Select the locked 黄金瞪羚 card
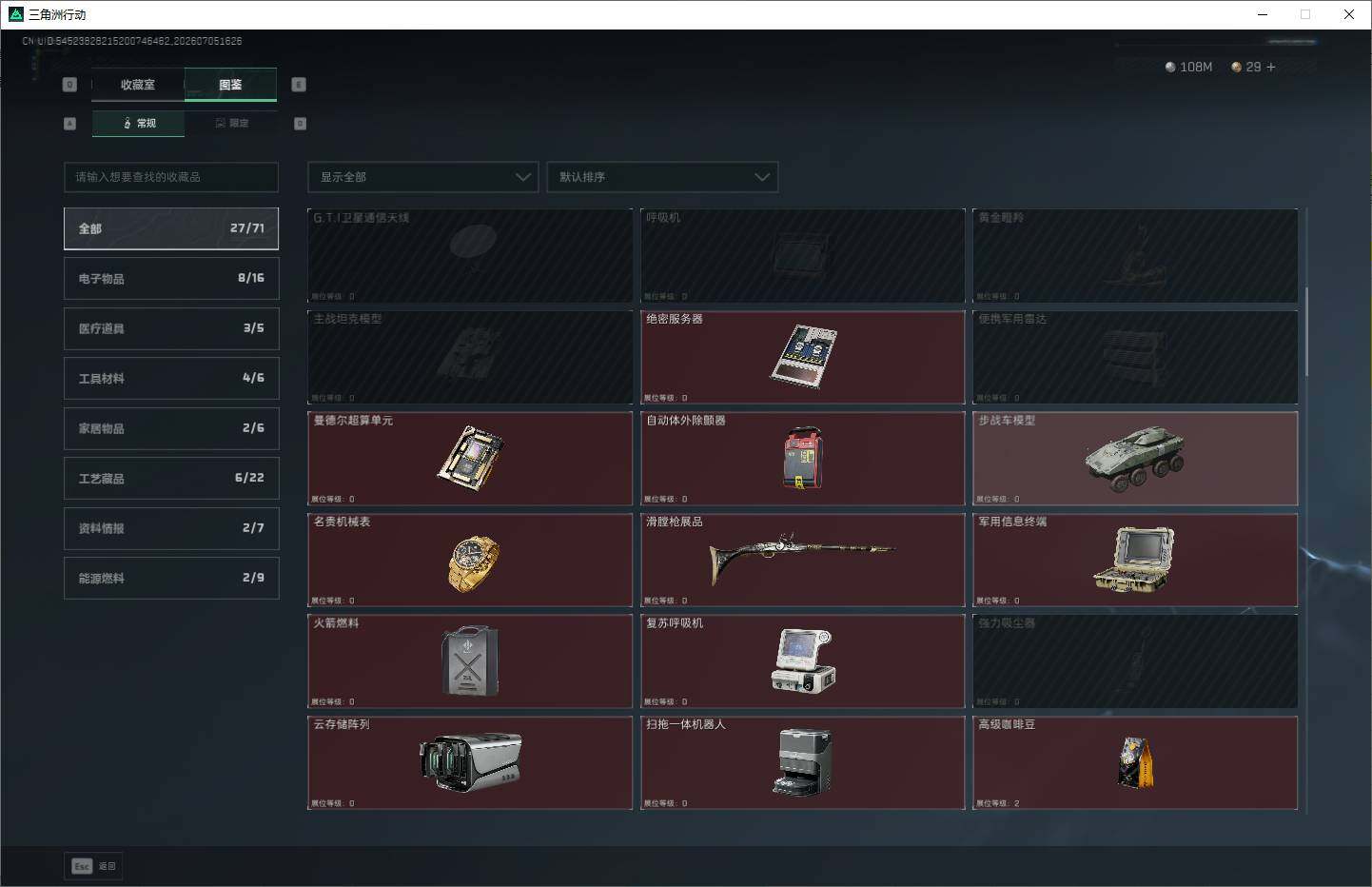The image size is (1372, 887). pos(1135,256)
